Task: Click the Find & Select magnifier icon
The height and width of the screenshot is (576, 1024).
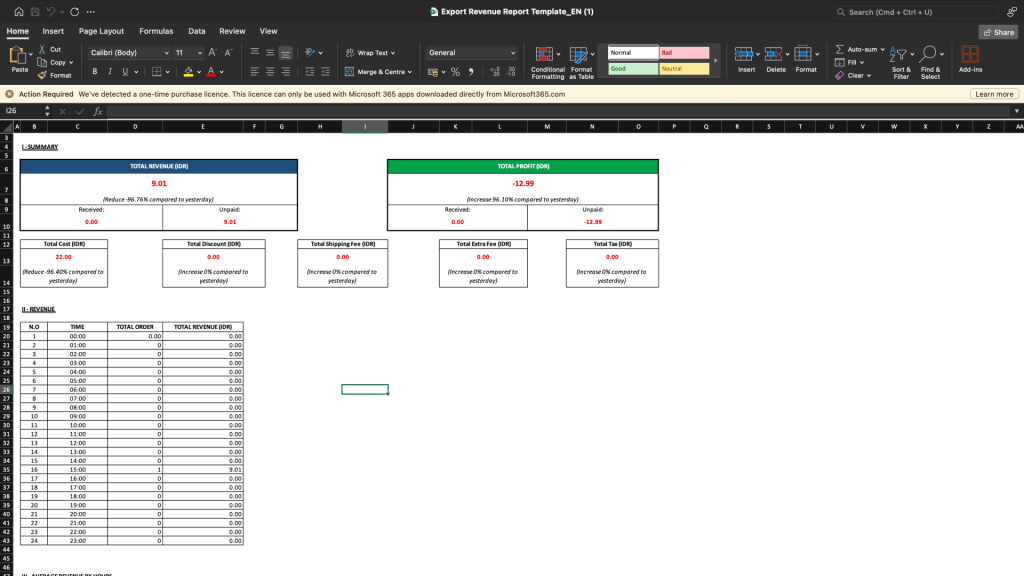Action: (929, 55)
